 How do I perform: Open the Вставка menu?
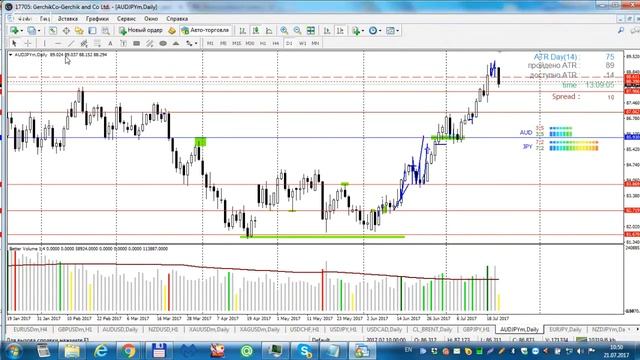click(68, 19)
